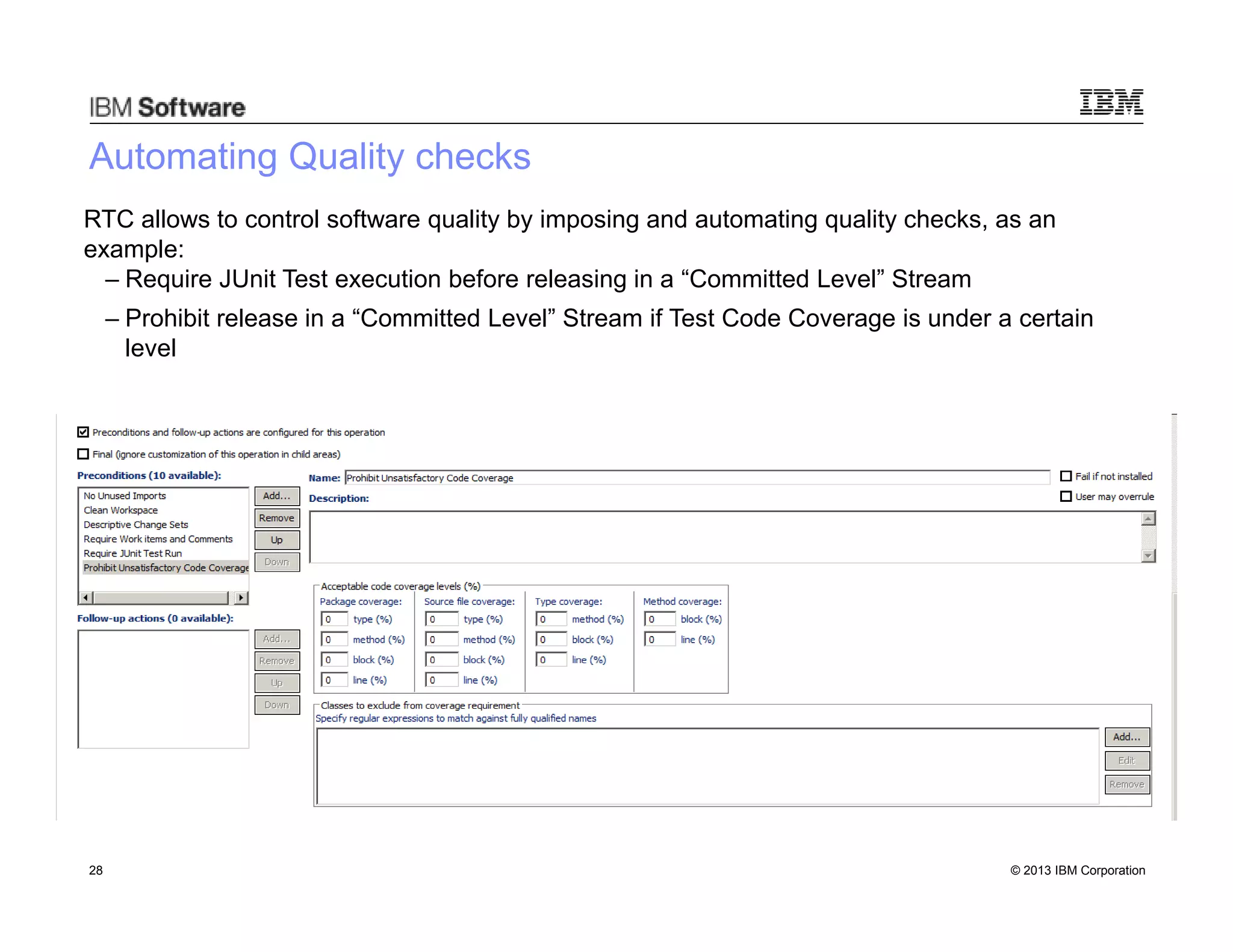1233x952 pixels.
Task: Select 'Prohibit Unsatisfactory Code Coverage' precondition
Action: pyautogui.click(x=166, y=567)
